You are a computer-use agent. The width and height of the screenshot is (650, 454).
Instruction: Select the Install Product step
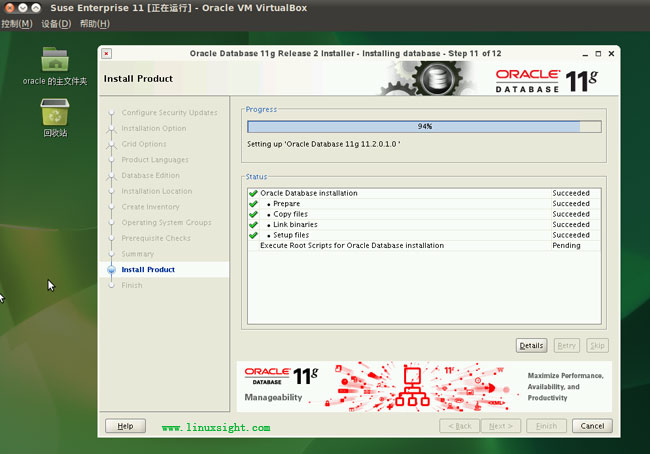coord(148,269)
